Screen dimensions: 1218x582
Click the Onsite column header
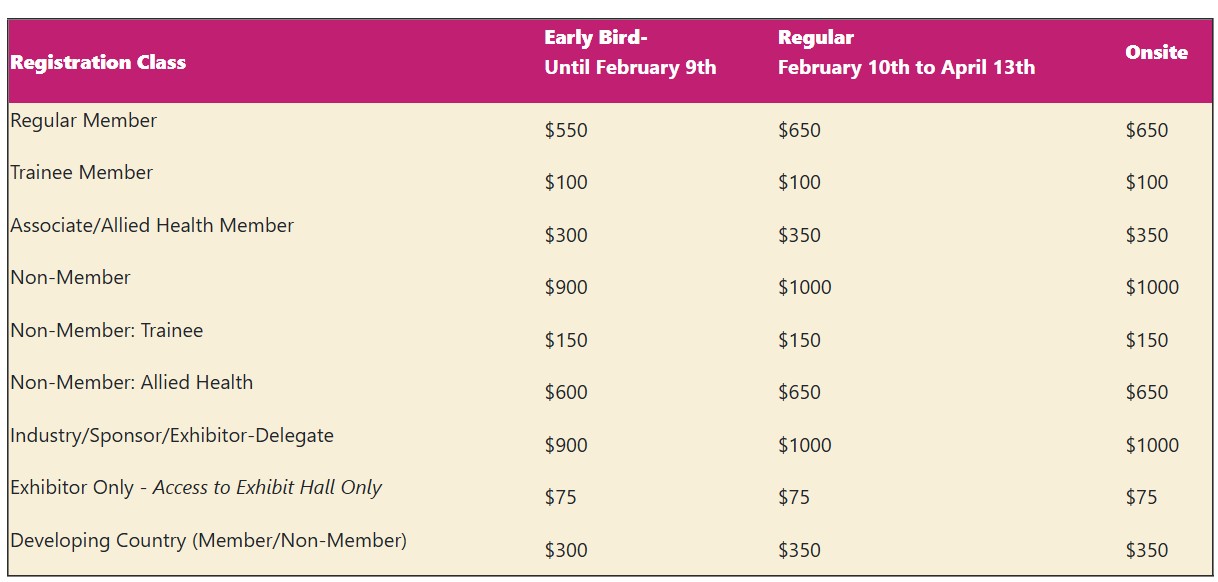point(1156,53)
